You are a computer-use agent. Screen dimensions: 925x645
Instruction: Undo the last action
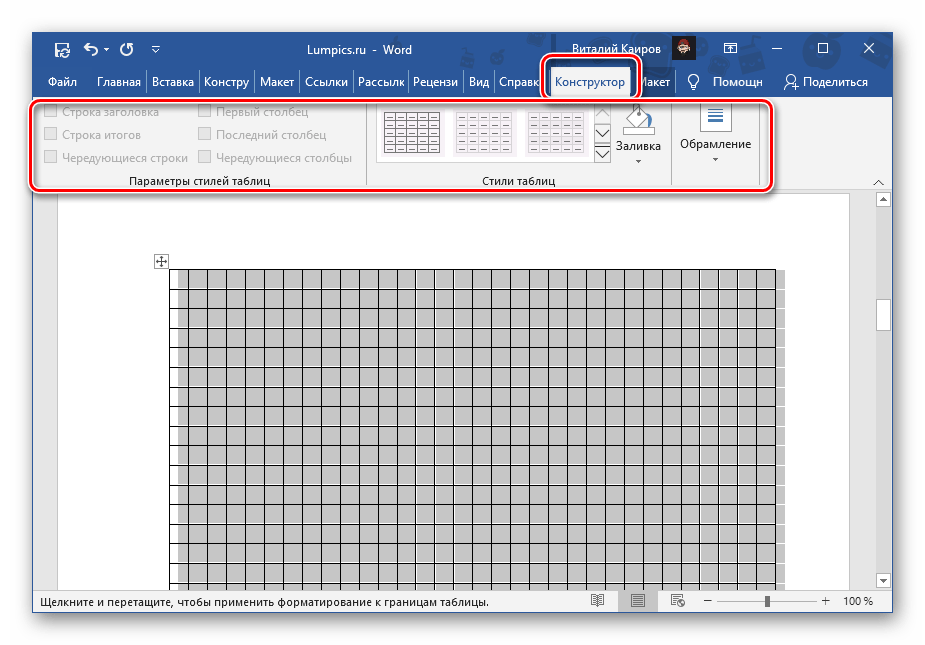[90, 50]
